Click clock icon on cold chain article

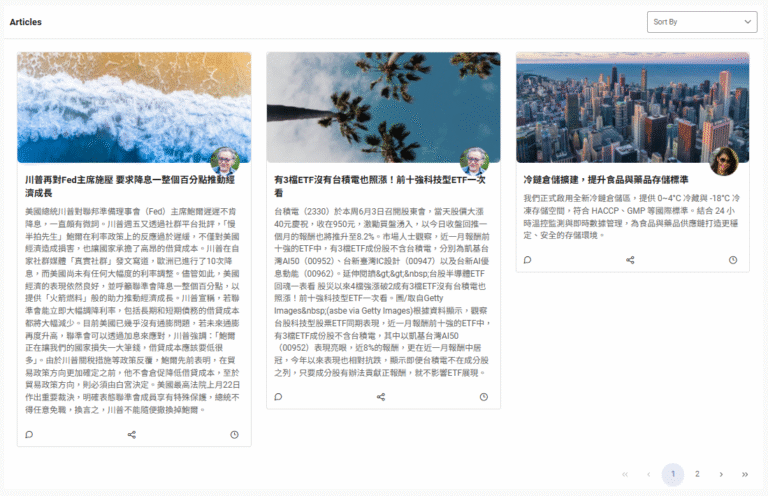pyautogui.click(x=733, y=260)
